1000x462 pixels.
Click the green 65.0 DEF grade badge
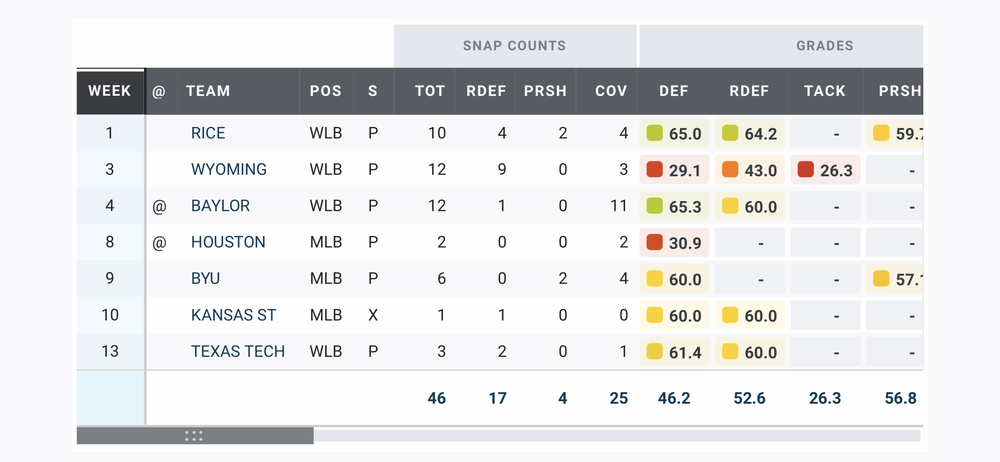coord(674,133)
